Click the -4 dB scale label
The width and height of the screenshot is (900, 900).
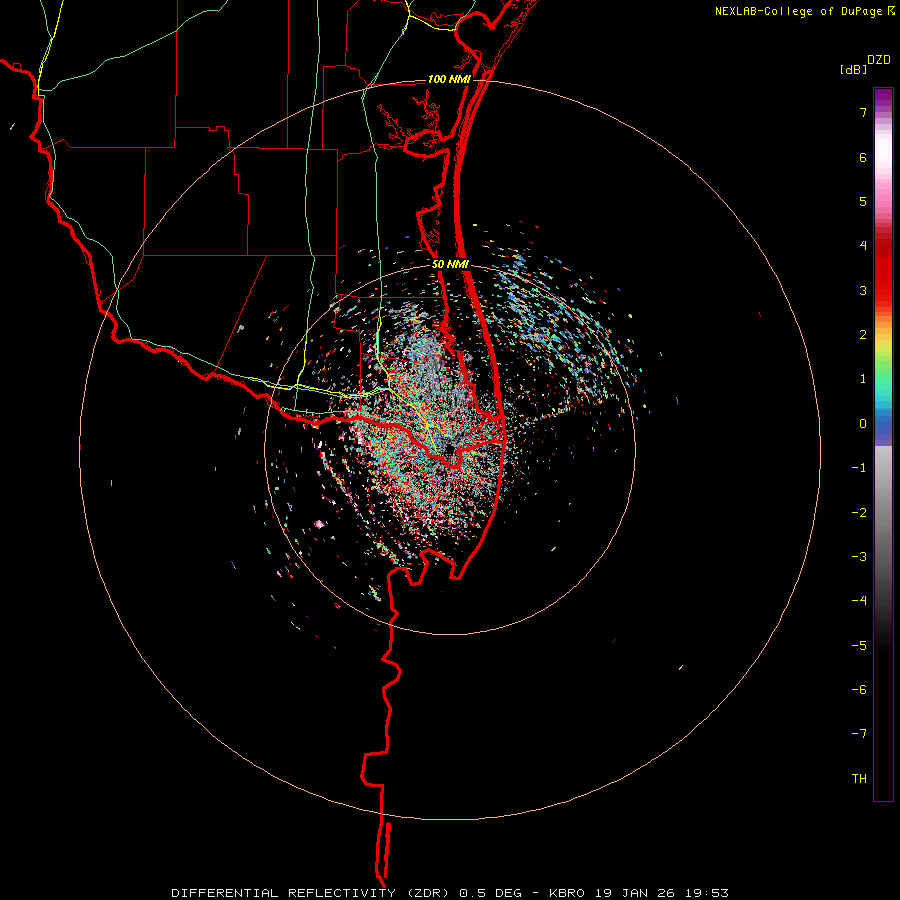(859, 600)
